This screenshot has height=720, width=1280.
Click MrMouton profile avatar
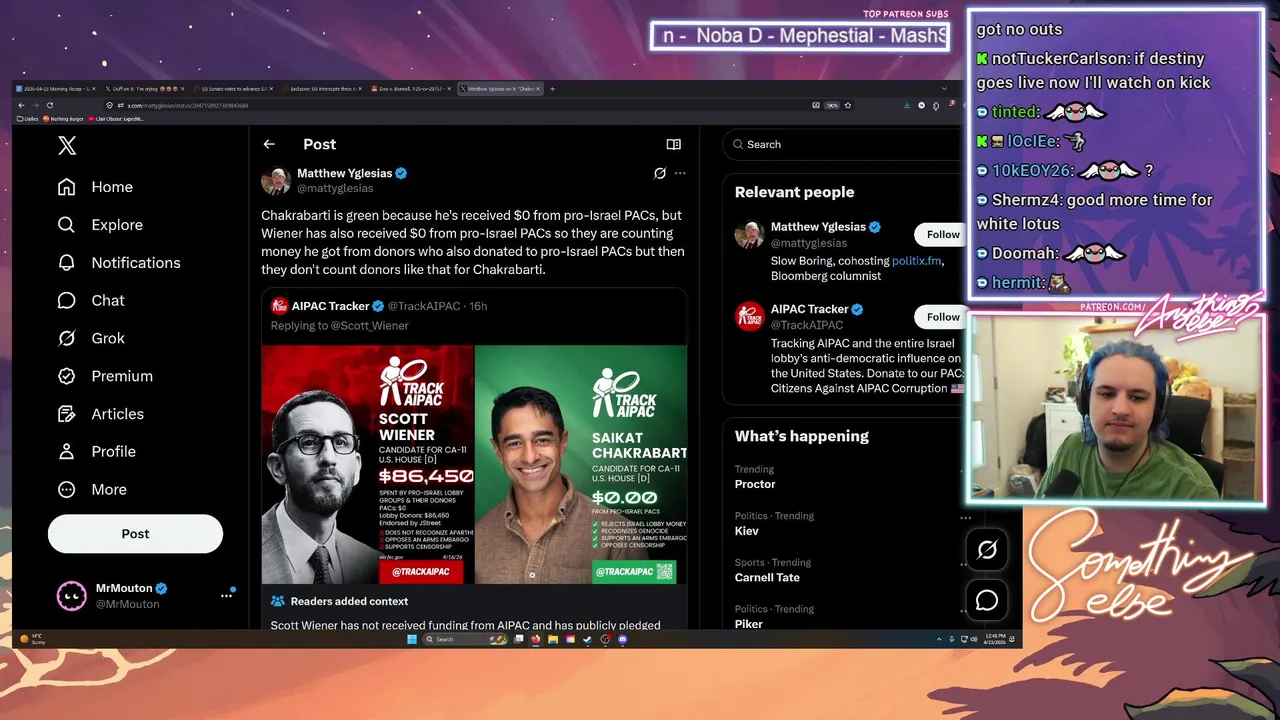tap(71, 596)
